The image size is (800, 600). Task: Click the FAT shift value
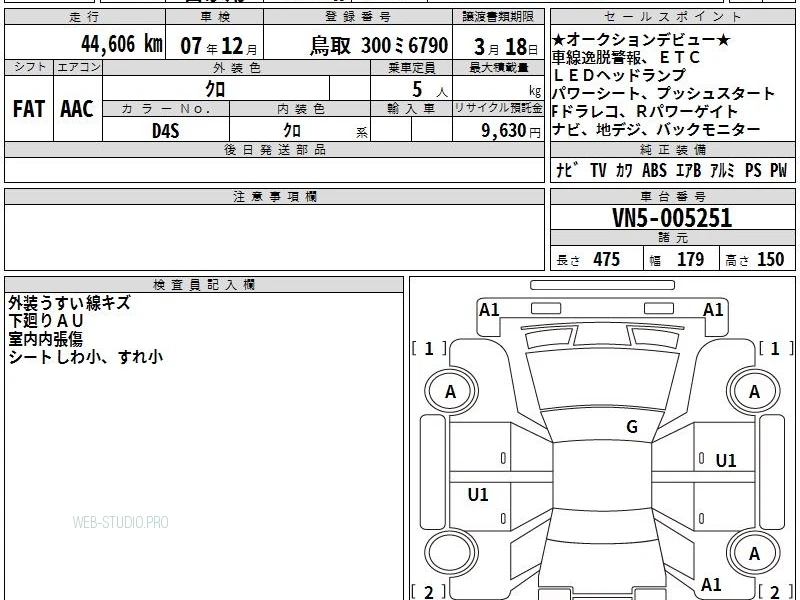click(x=29, y=109)
